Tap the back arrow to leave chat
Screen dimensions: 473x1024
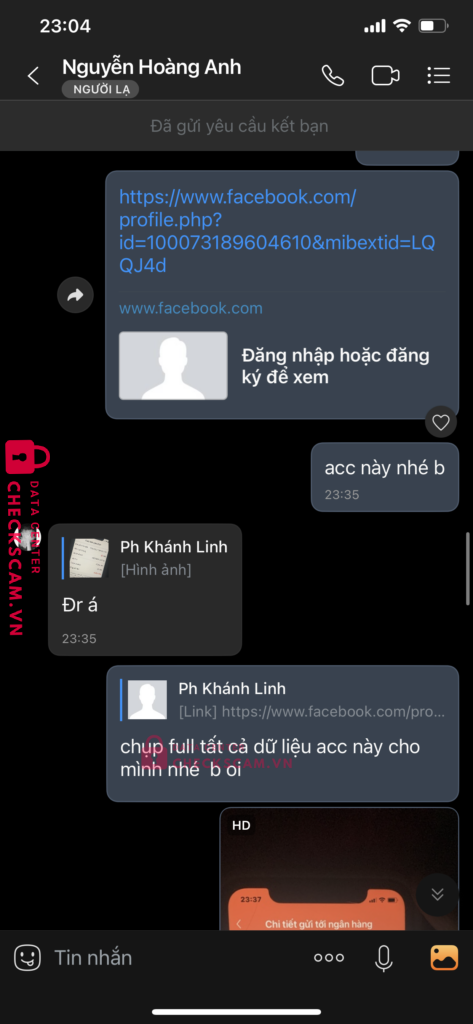[x=33, y=76]
